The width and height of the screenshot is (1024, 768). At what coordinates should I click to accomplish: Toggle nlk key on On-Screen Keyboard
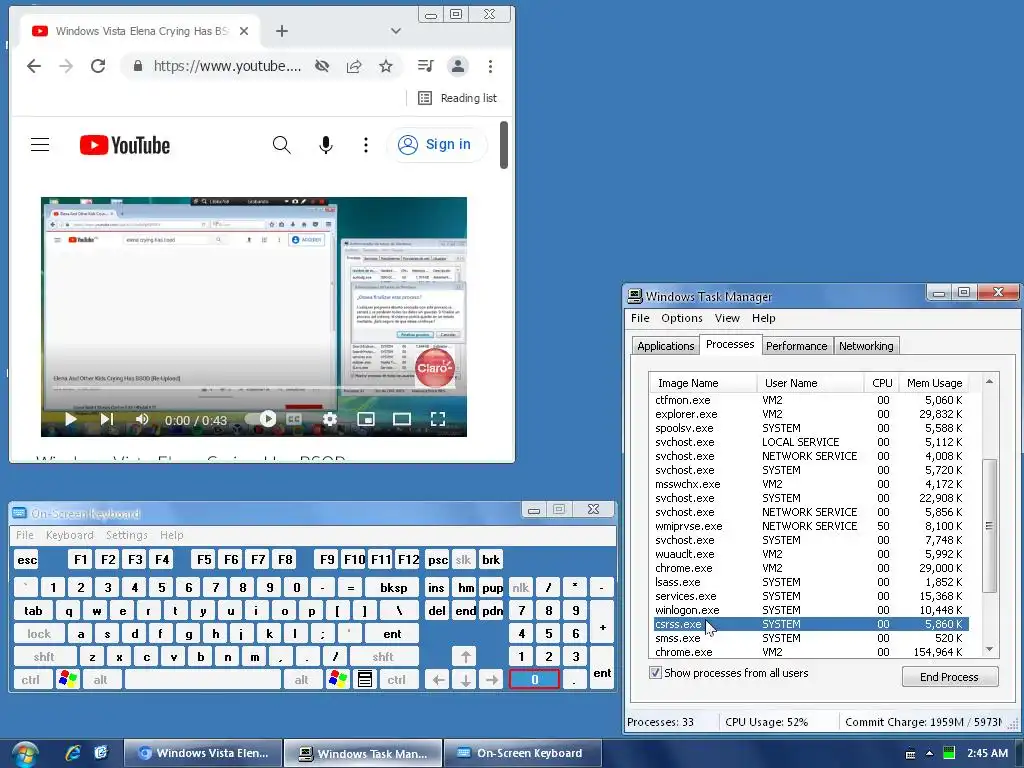tap(520, 587)
